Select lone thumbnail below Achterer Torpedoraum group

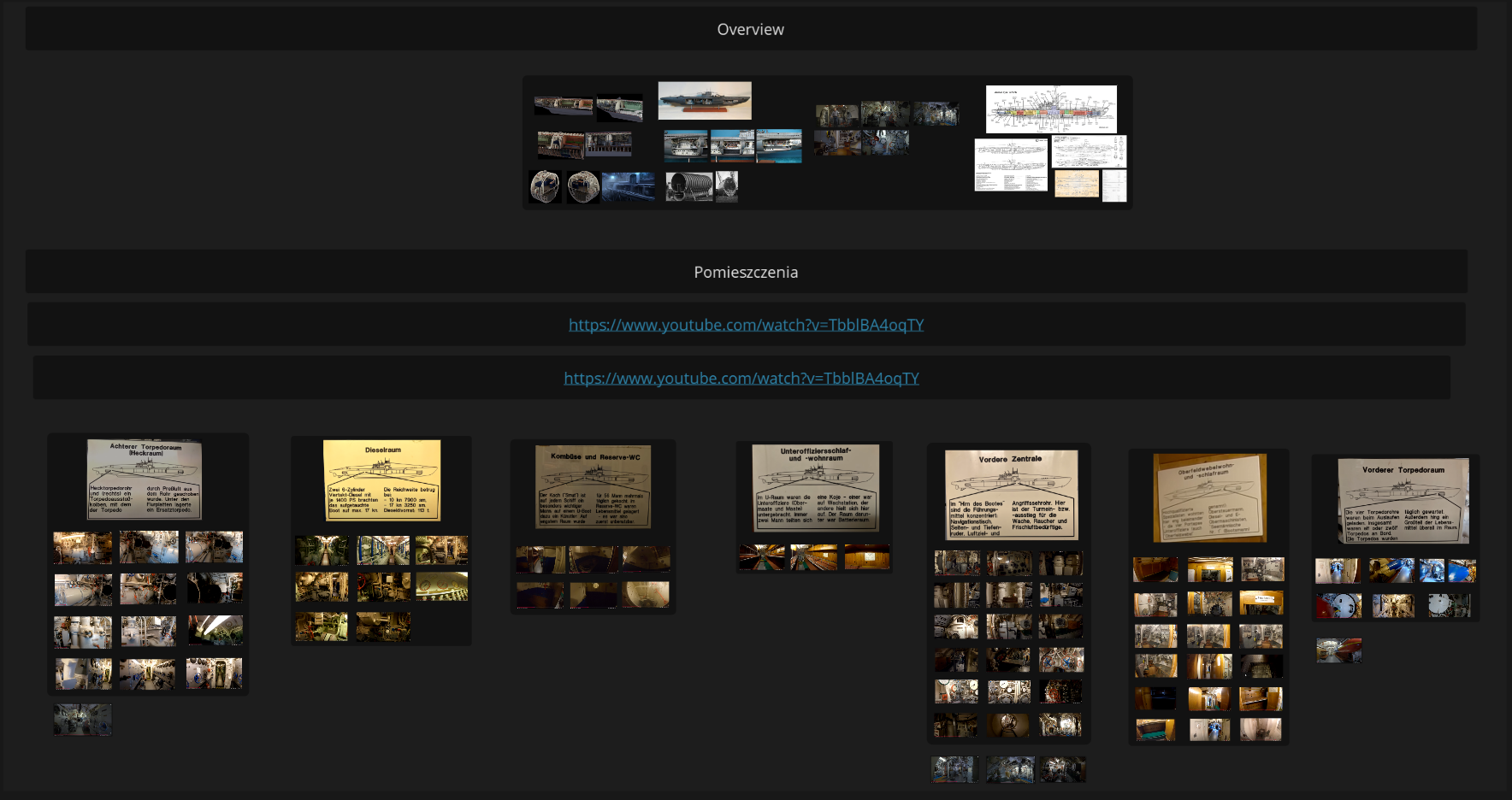click(82, 720)
